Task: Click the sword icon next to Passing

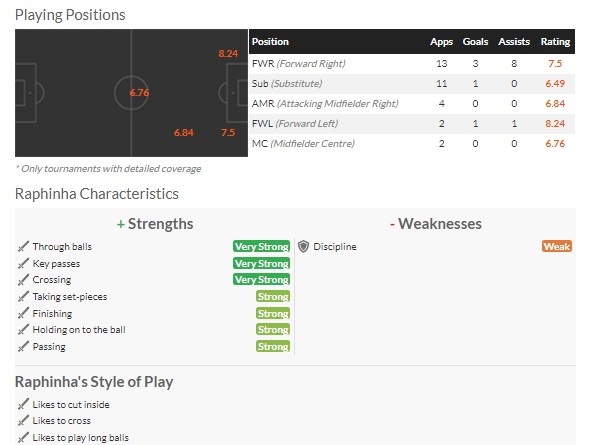Action: (x=23, y=347)
